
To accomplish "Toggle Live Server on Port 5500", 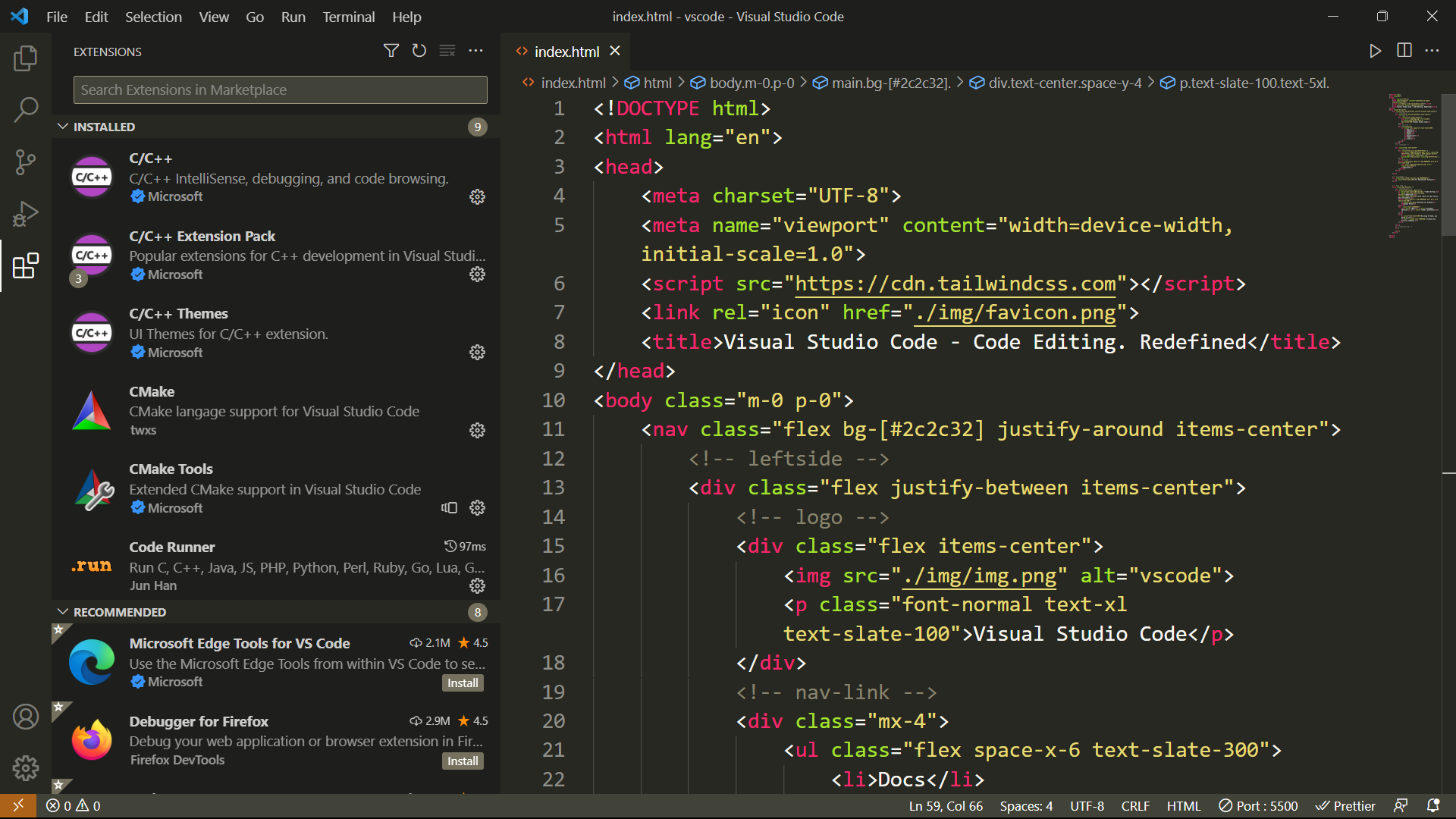I will point(1258,805).
